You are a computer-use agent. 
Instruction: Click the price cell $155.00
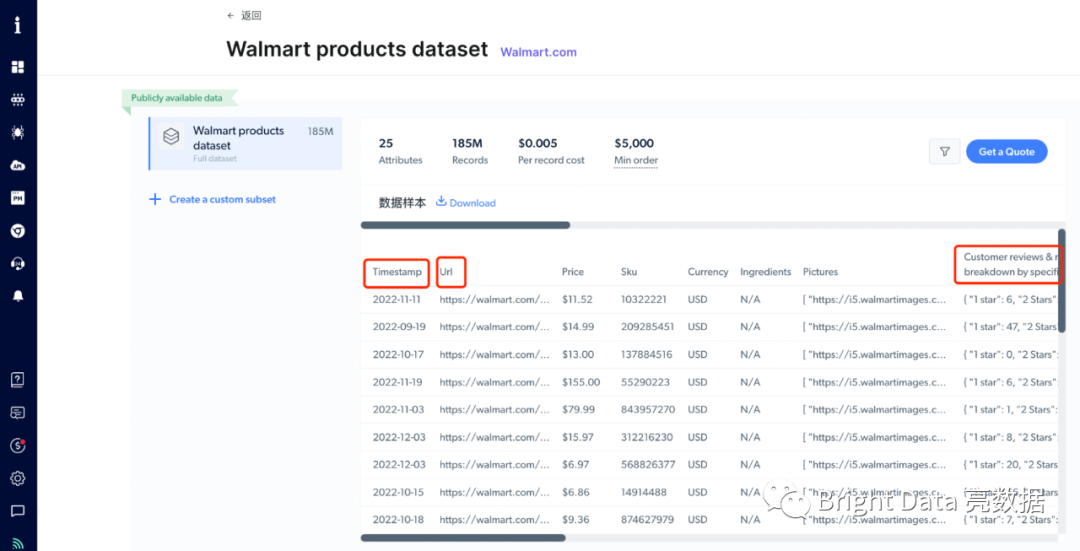pos(581,382)
